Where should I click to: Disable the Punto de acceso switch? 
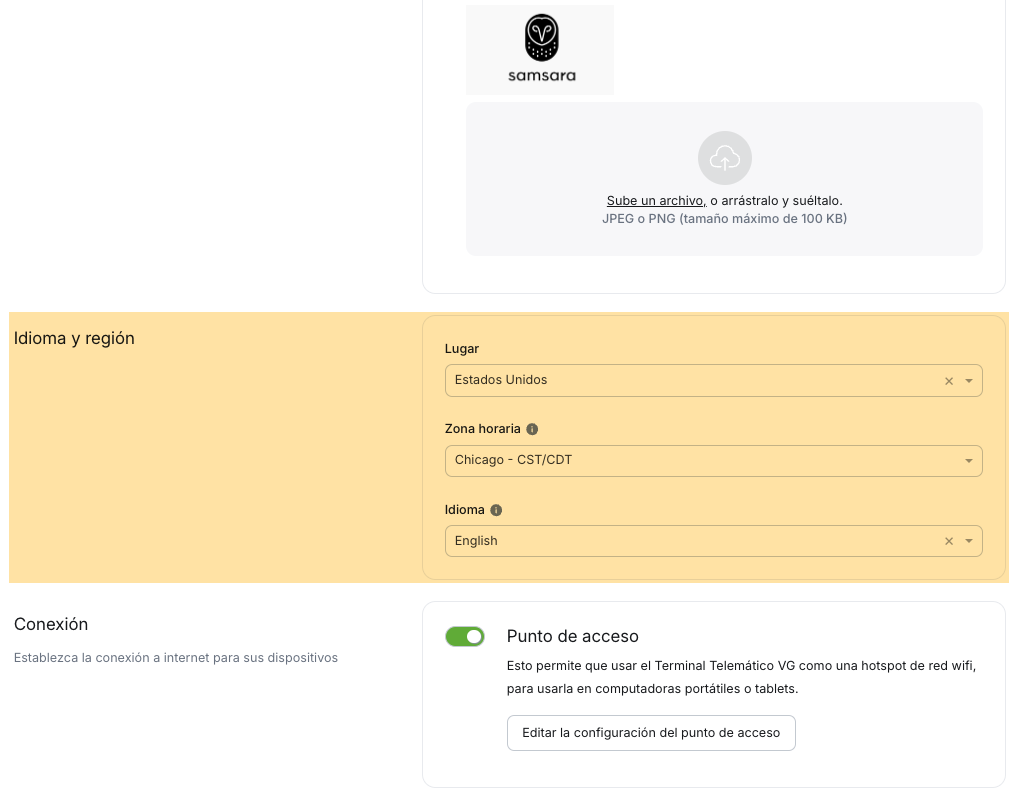(x=465, y=637)
